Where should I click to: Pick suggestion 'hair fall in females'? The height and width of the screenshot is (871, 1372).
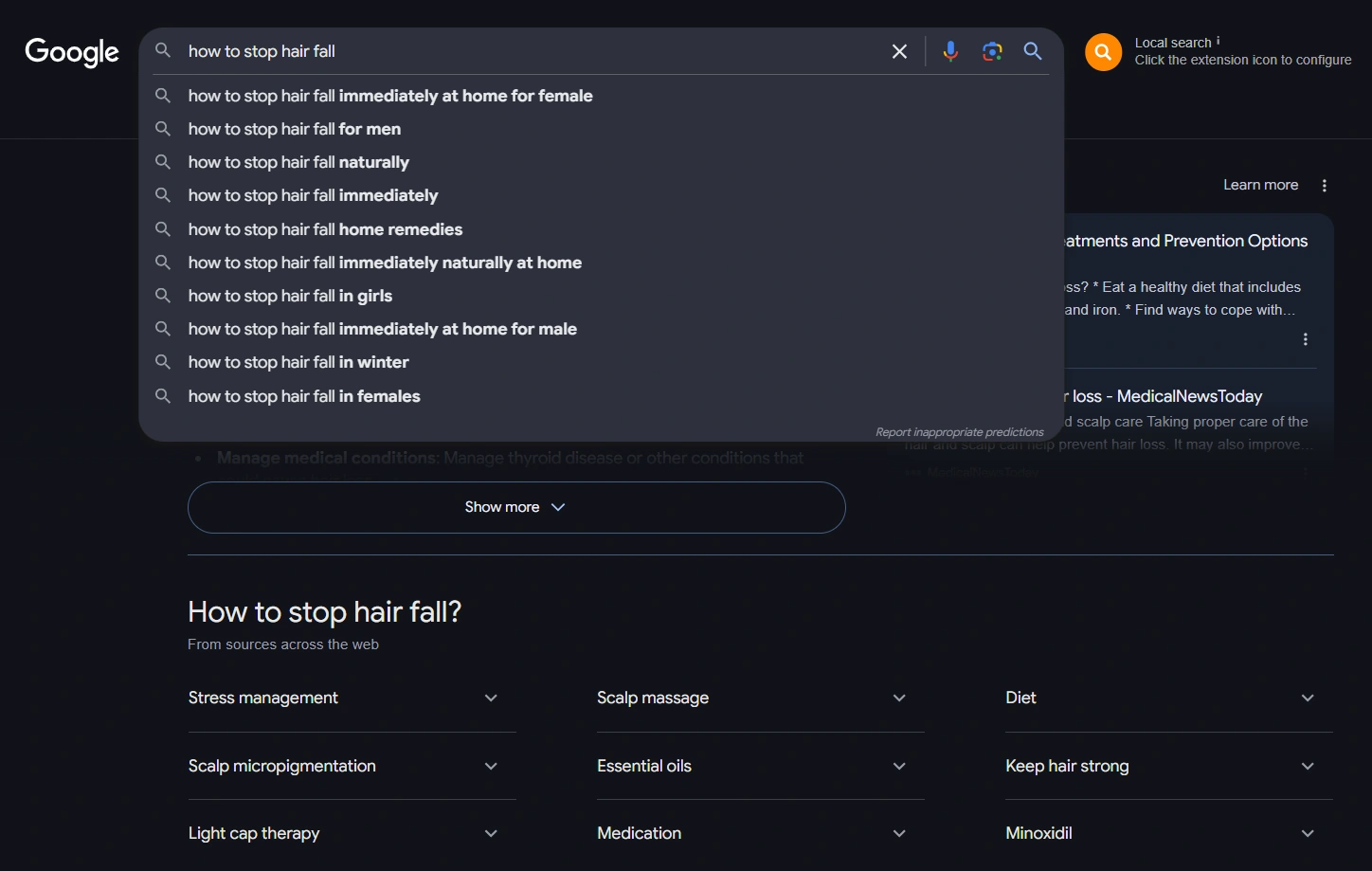pos(602,396)
